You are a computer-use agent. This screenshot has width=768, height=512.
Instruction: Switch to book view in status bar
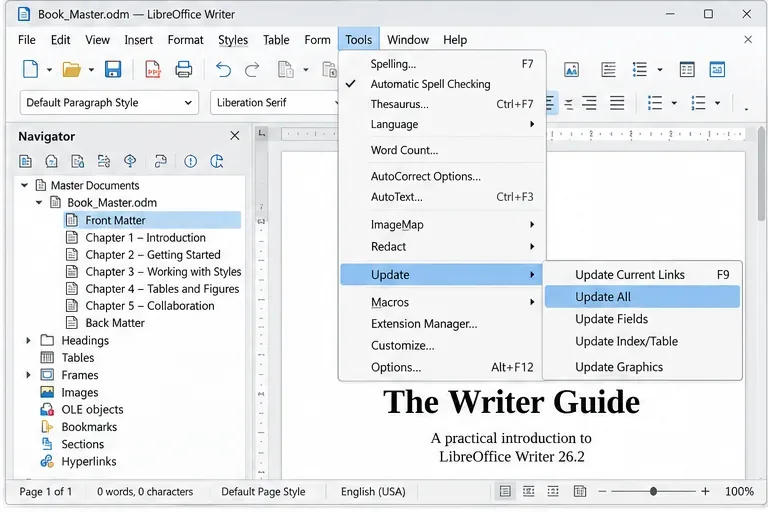pyautogui.click(x=580, y=491)
